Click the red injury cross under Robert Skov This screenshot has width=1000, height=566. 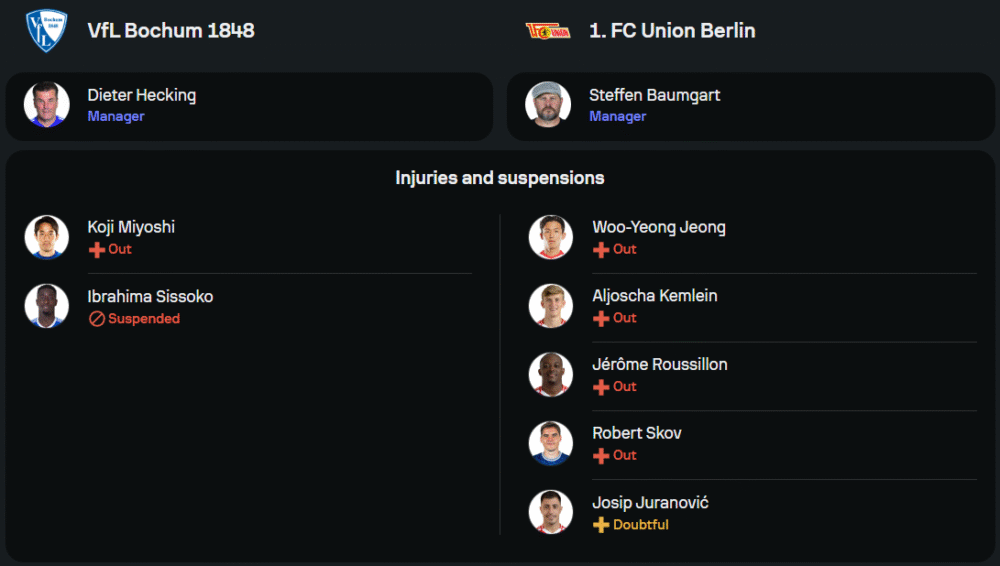tap(601, 456)
